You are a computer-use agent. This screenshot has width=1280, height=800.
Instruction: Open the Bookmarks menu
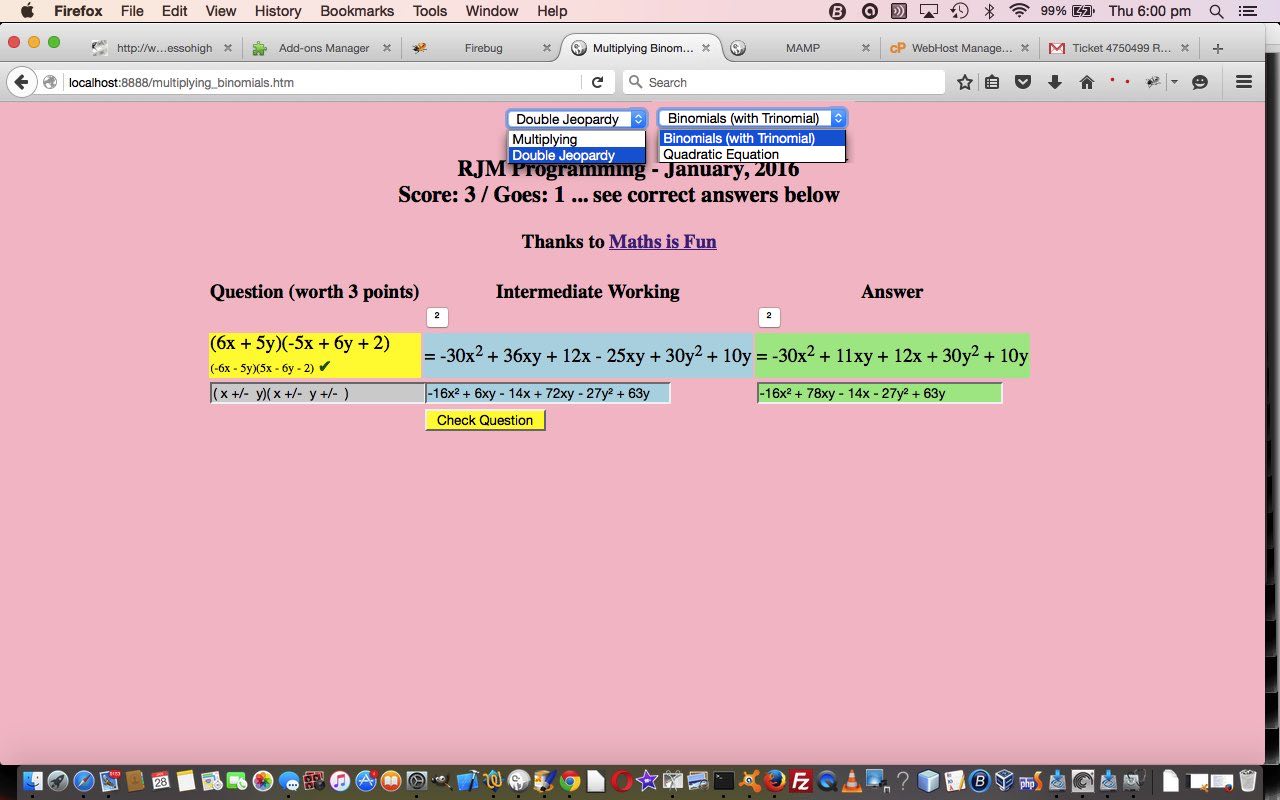click(x=357, y=11)
